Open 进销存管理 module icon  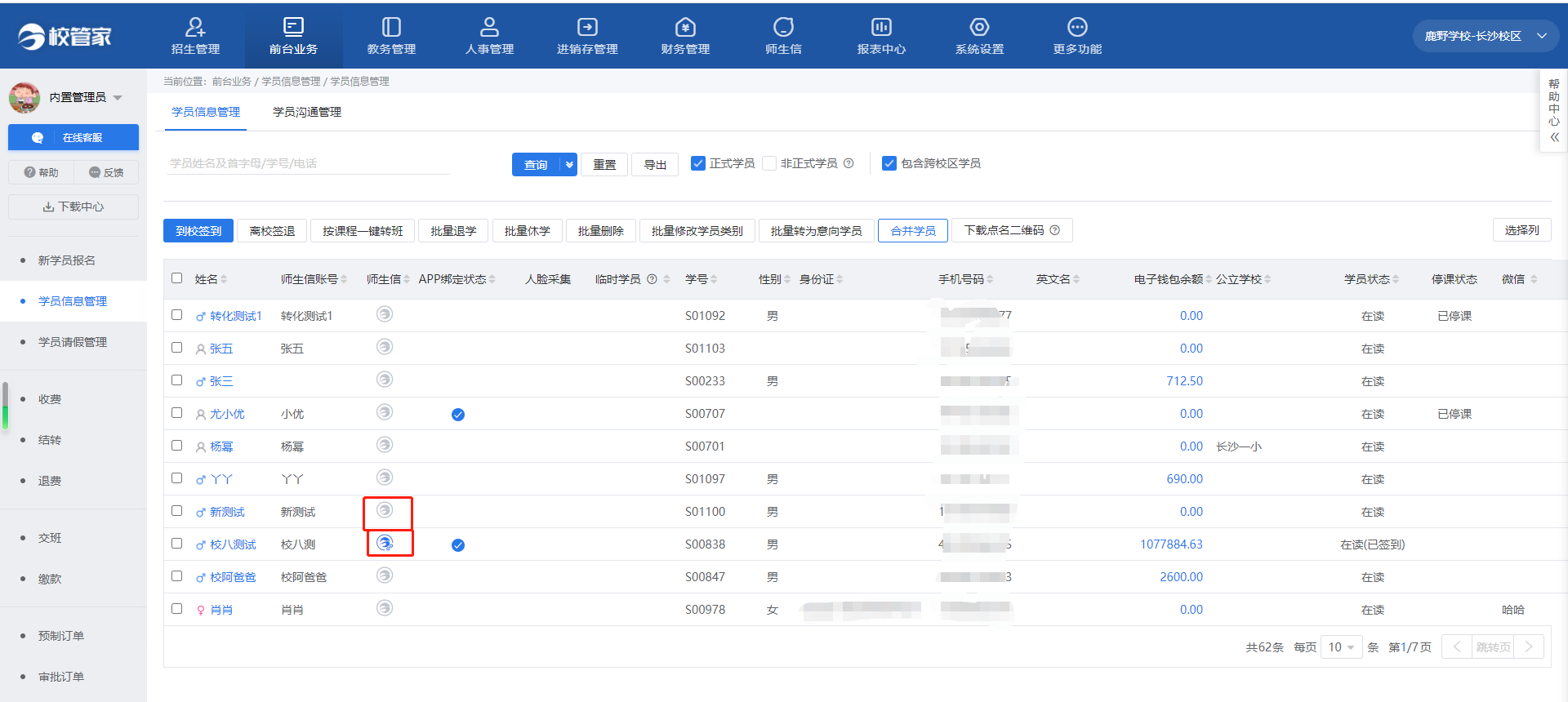[587, 28]
